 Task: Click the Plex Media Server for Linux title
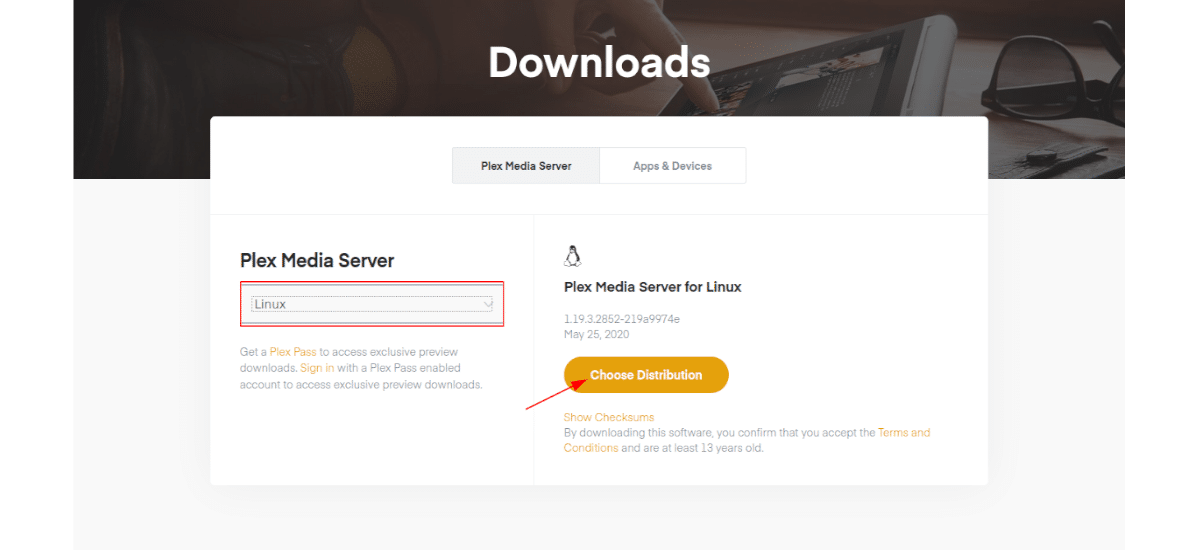click(x=653, y=287)
